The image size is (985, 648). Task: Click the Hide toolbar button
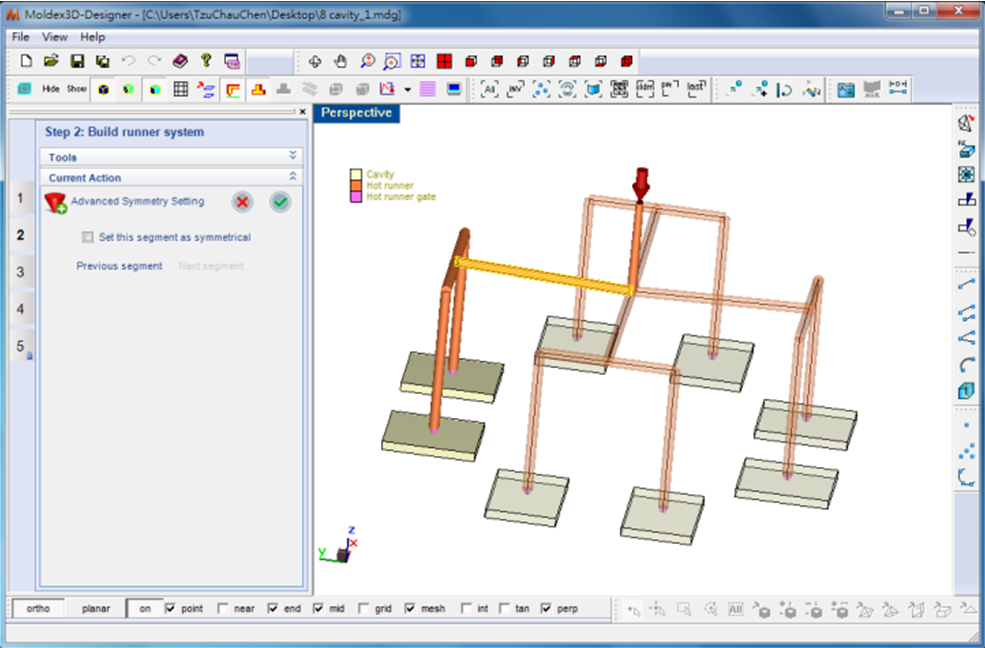(x=51, y=89)
